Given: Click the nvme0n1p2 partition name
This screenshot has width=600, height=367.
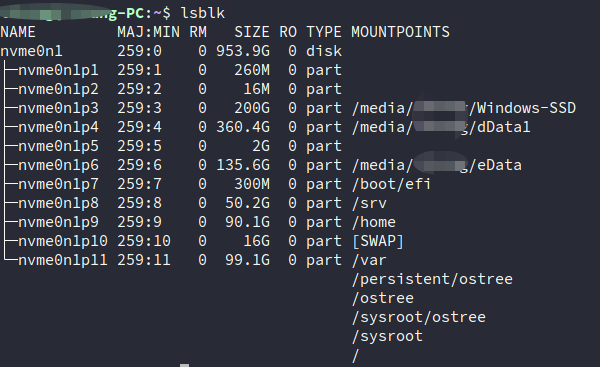Looking at the screenshot, I should click(x=59, y=89).
